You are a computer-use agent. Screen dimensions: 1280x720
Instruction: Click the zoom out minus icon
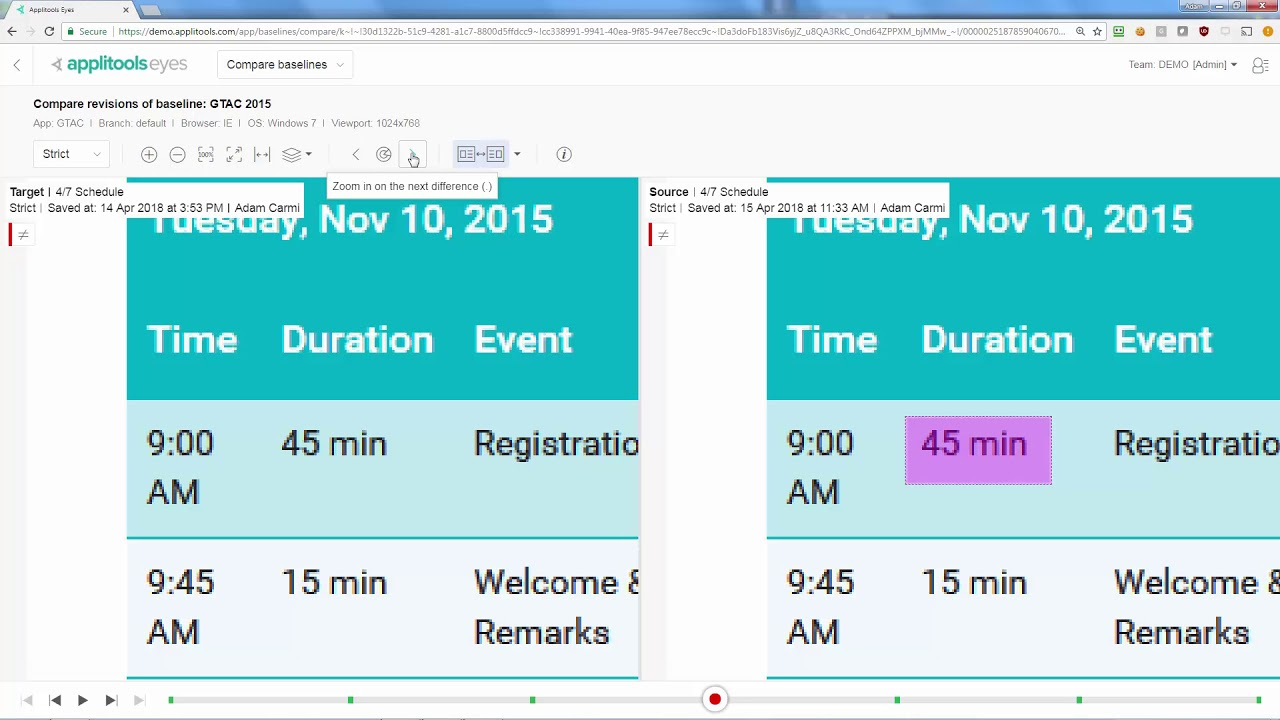pos(177,154)
